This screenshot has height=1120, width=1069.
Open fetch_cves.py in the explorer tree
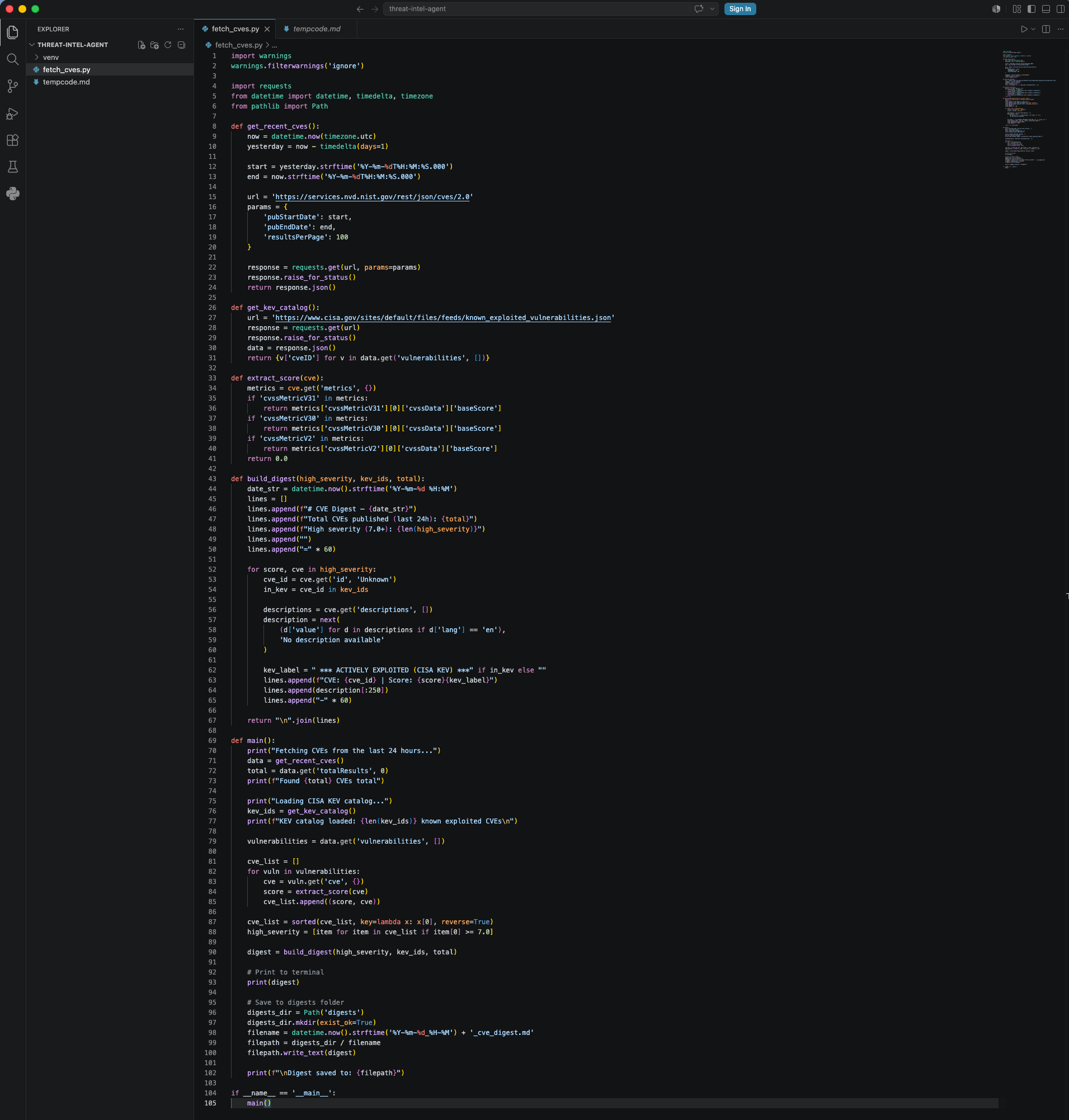pyautogui.click(x=110, y=69)
